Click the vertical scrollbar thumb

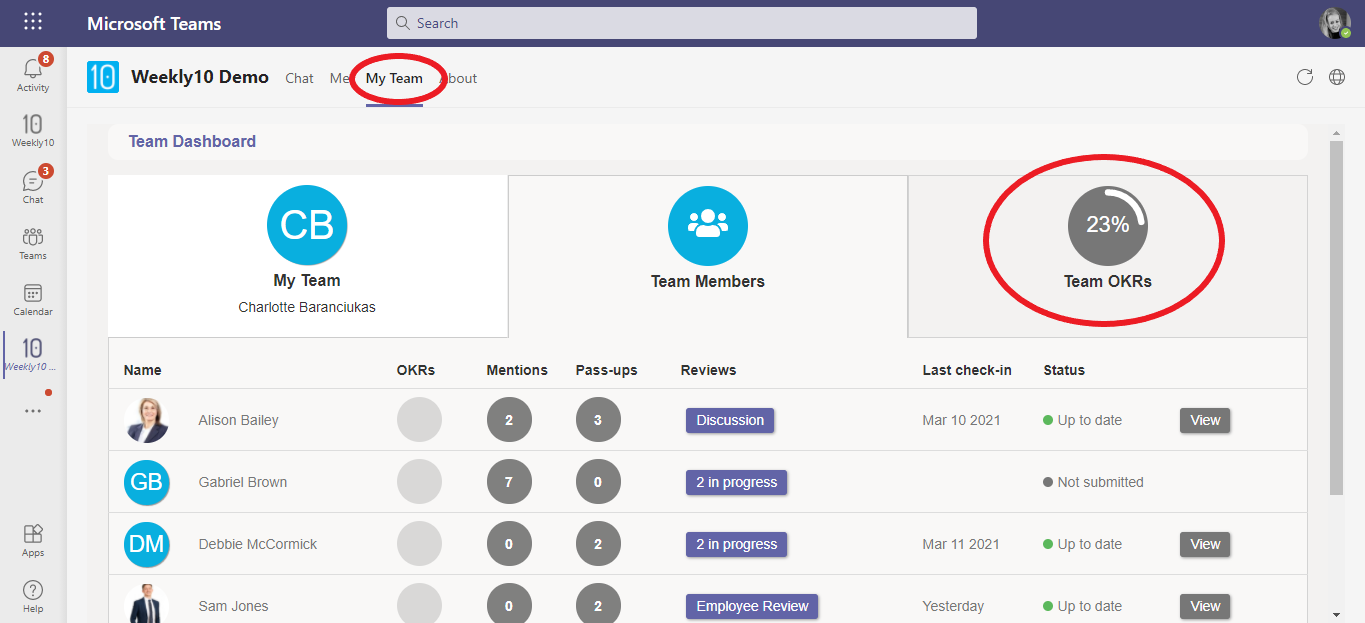[1336, 318]
